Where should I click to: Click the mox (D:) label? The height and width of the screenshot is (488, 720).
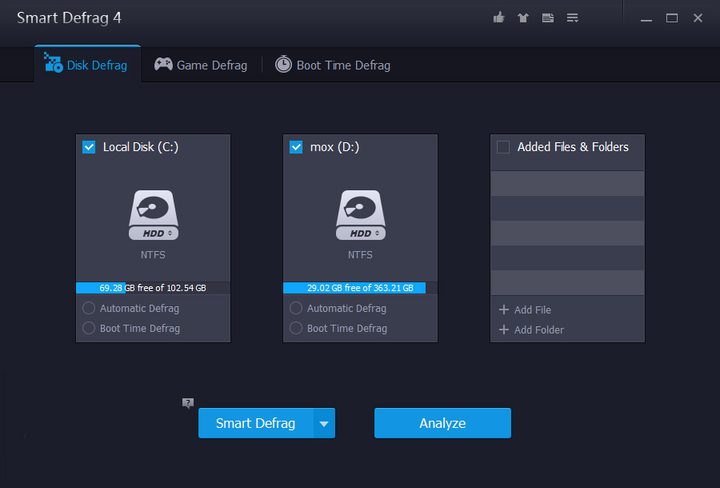[335, 147]
